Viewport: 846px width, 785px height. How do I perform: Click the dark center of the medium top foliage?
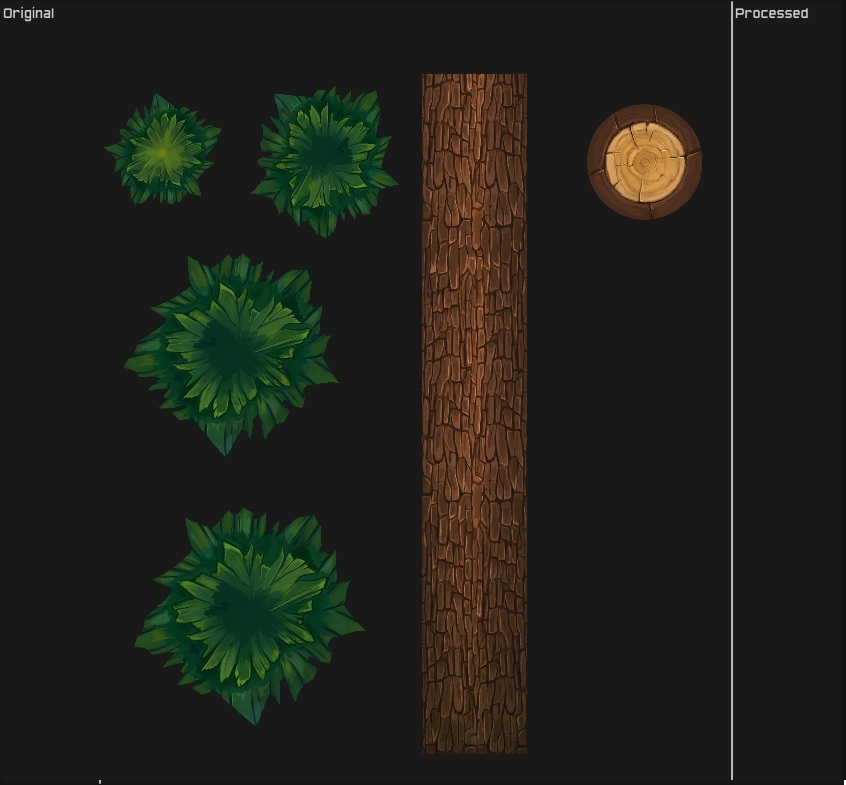(324, 154)
